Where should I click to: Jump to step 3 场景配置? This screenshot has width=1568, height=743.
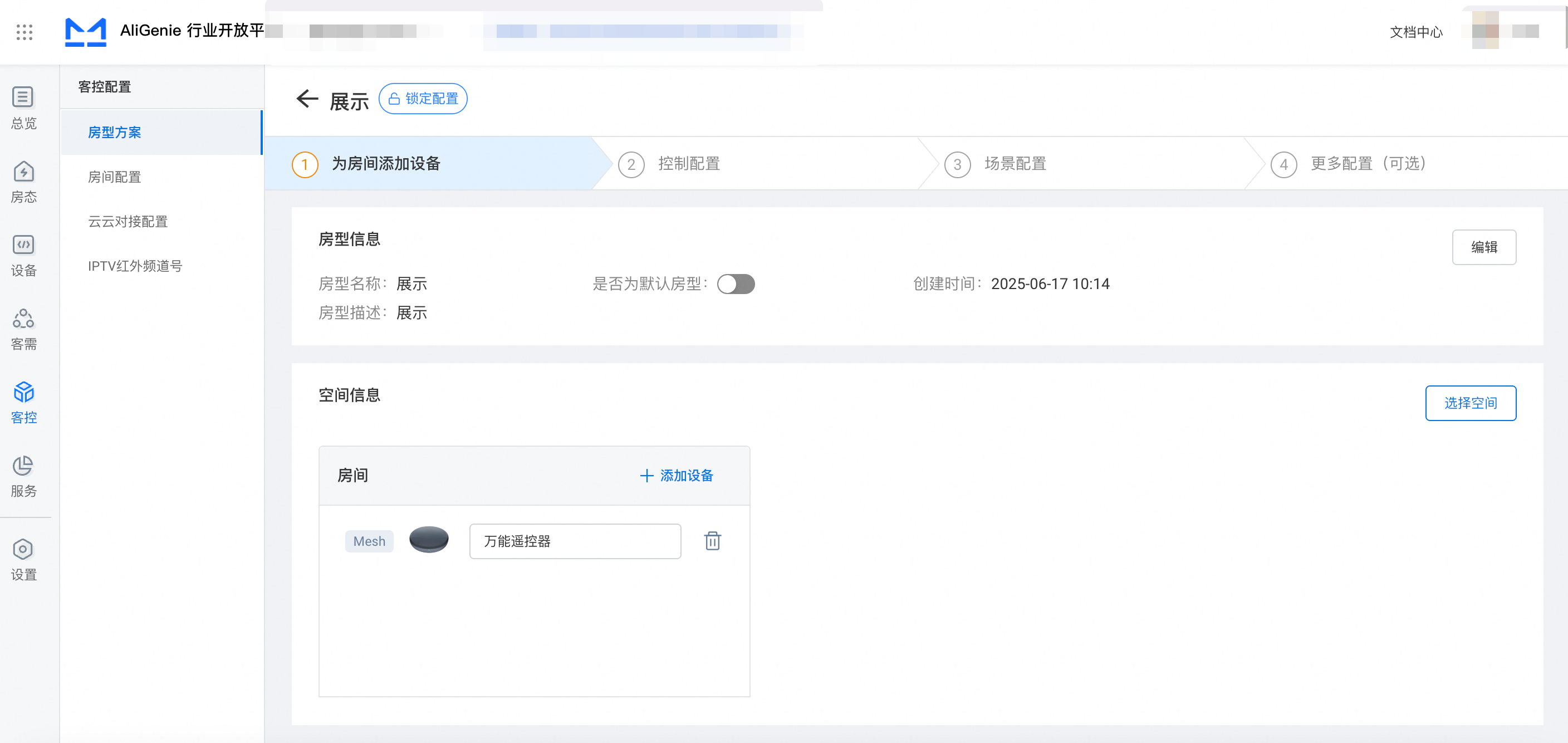click(1014, 164)
